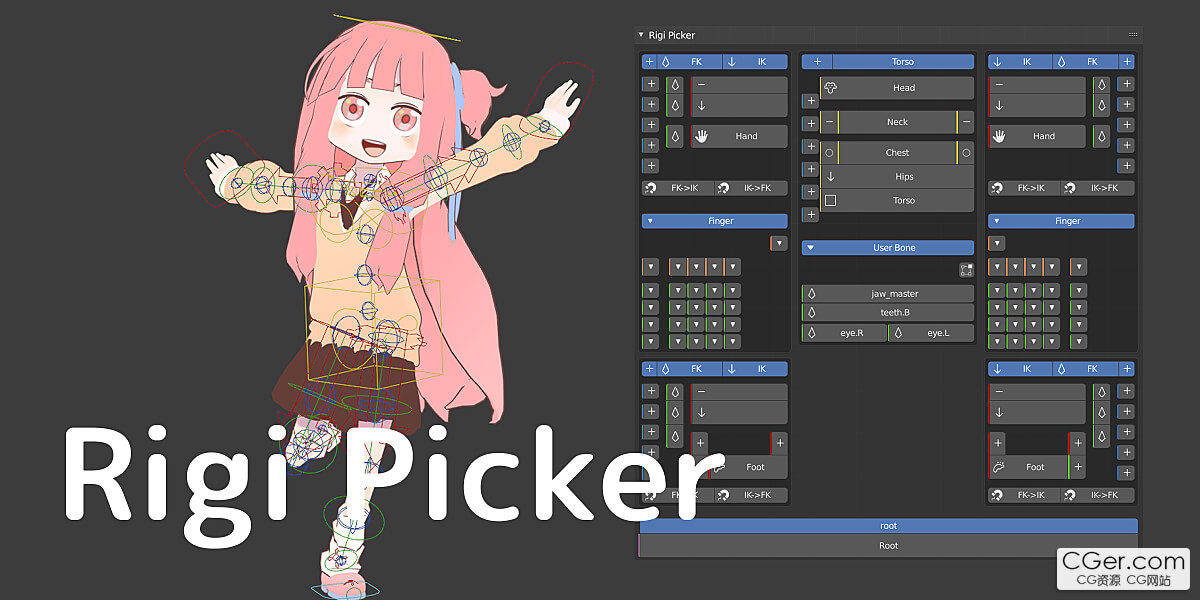The width and height of the screenshot is (1200, 600).
Task: Run FK->IK snap in left arm panel
Action: click(677, 188)
